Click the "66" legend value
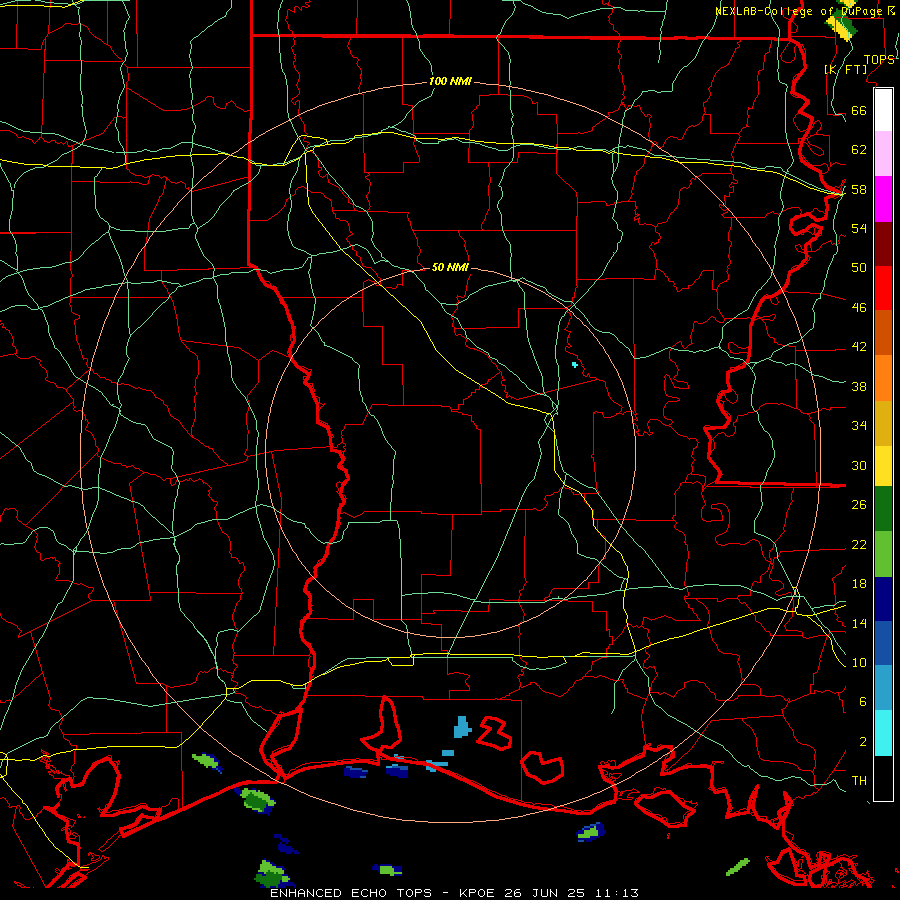This screenshot has width=900, height=900. (859, 110)
